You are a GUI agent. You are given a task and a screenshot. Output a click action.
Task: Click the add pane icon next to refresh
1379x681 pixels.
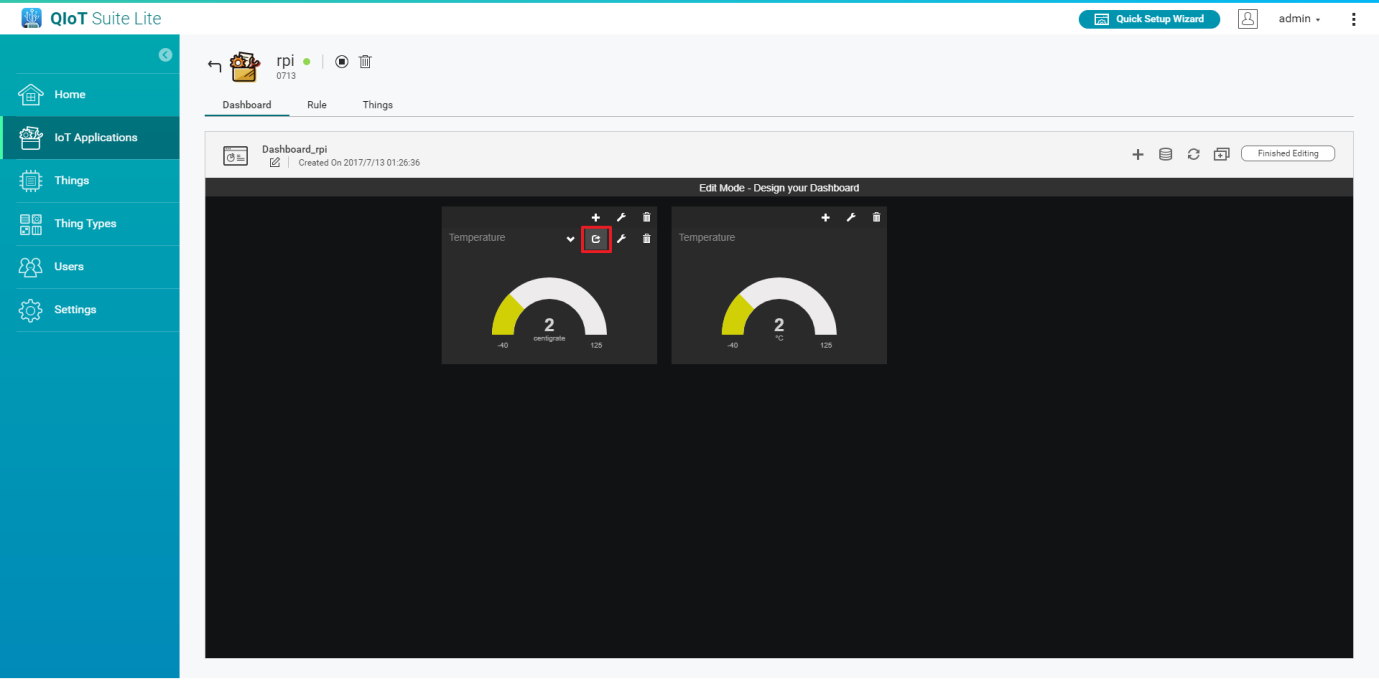pos(1221,154)
